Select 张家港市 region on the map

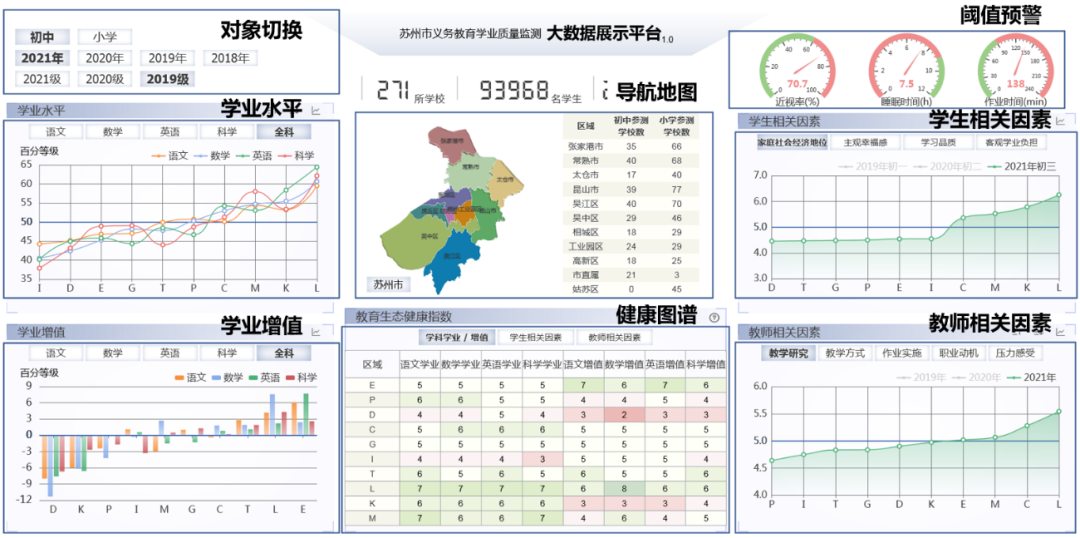click(451, 143)
